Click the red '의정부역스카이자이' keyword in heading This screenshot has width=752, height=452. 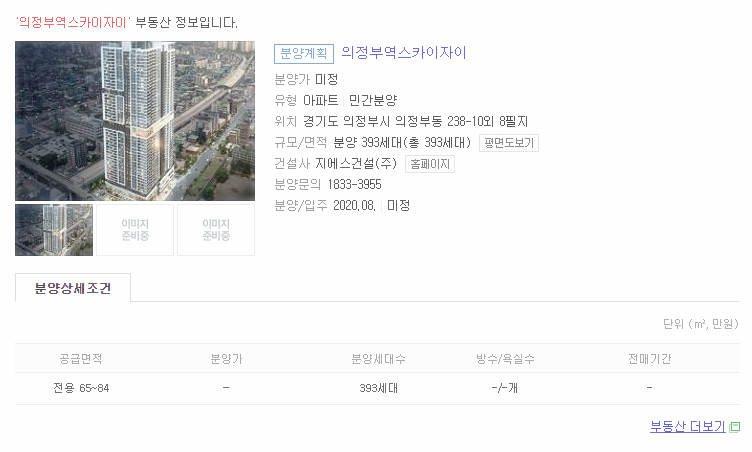click(73, 22)
